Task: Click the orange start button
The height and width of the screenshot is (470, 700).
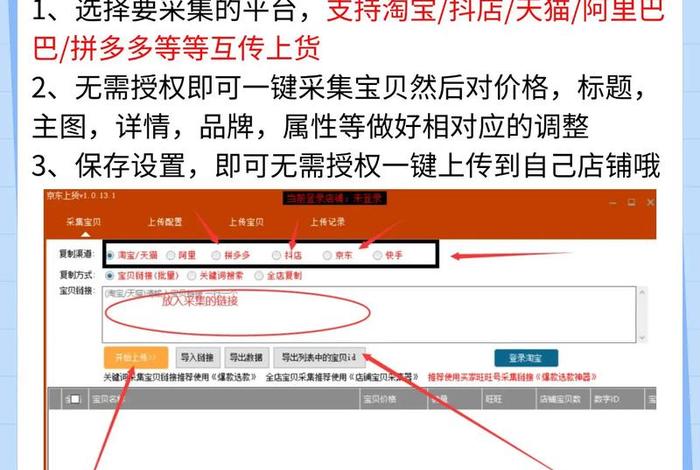Action: coord(136,358)
